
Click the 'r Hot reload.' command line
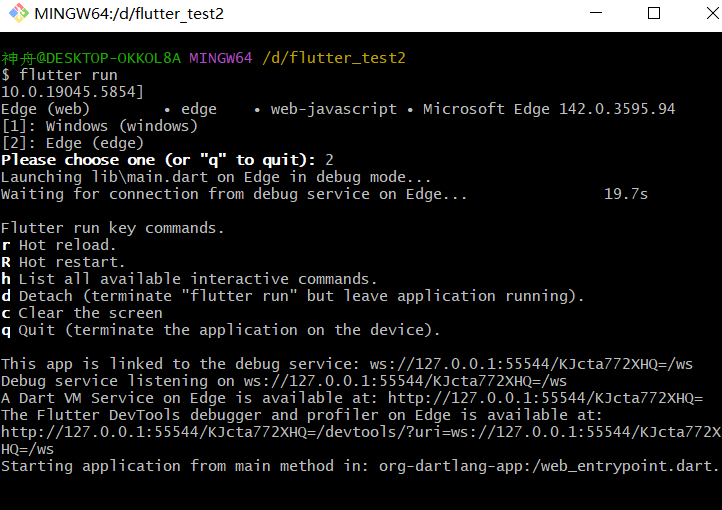pyautogui.click(x=58, y=245)
